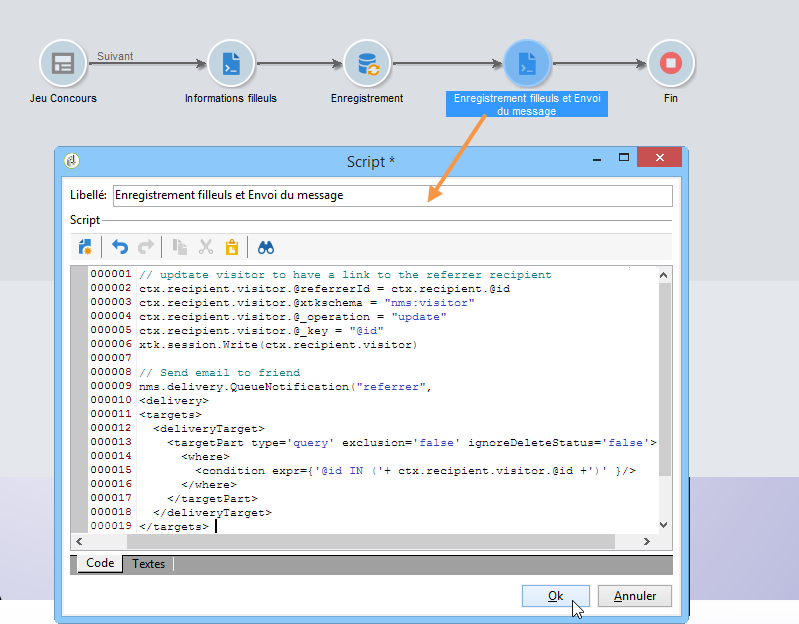This screenshot has width=799, height=624.
Task: Click the line setting @_key to "@id"
Action: (x=261, y=331)
